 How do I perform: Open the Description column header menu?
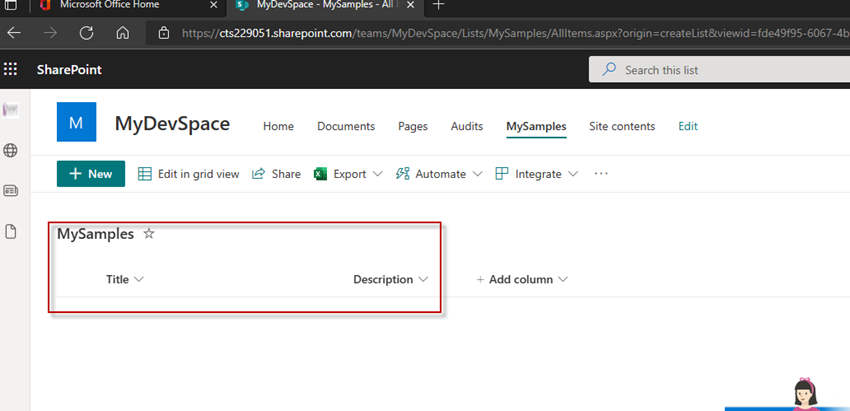coord(390,279)
